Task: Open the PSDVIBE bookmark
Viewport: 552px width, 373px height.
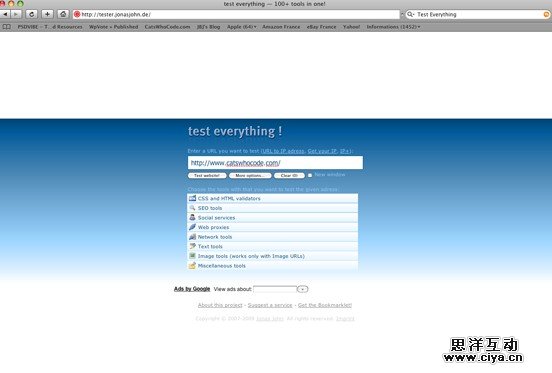Action: coord(50,27)
